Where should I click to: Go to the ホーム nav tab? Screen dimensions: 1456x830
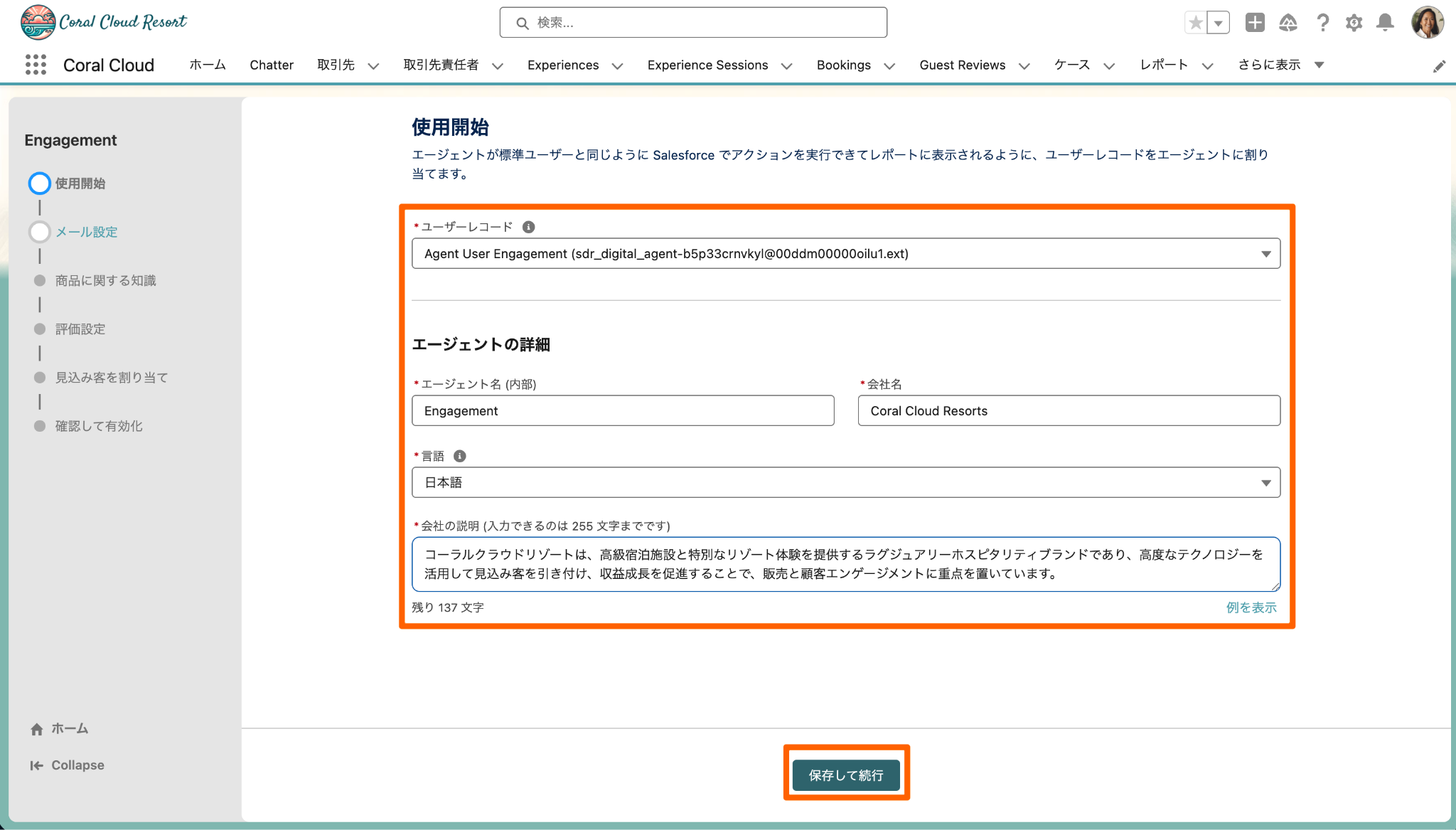(x=207, y=65)
